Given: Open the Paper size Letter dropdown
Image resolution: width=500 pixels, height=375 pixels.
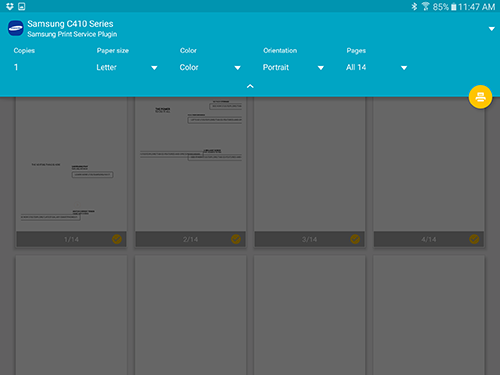Looking at the screenshot, I should (127, 67).
